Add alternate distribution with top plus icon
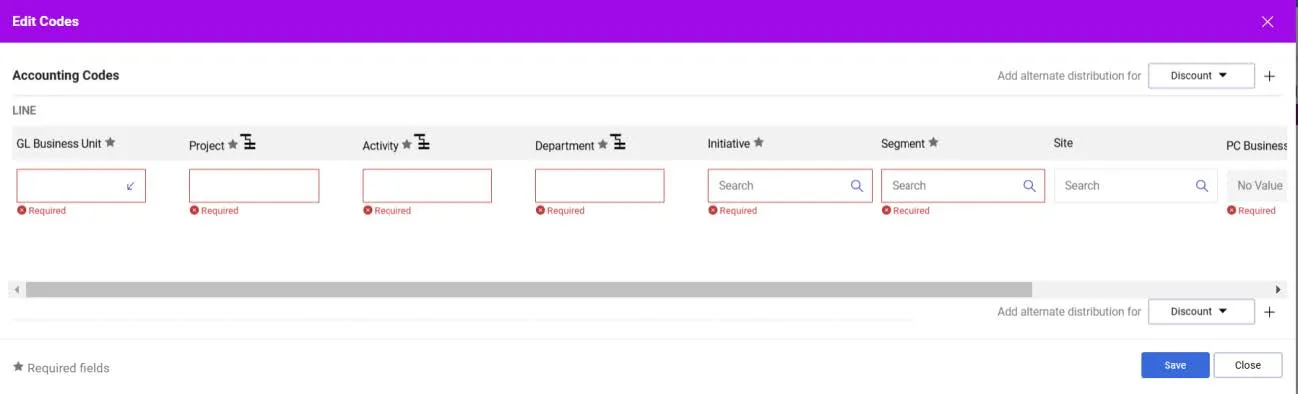 [1270, 76]
